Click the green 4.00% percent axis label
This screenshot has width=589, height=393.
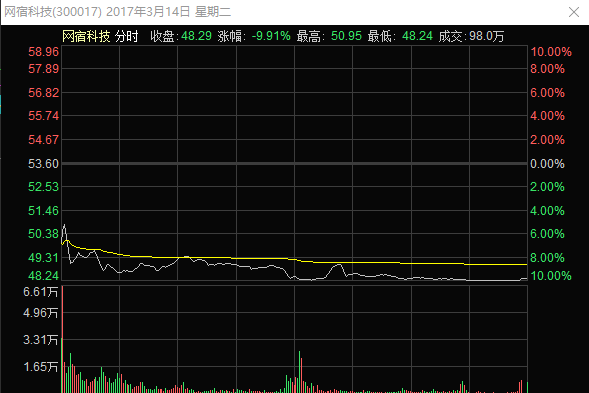coord(547,211)
